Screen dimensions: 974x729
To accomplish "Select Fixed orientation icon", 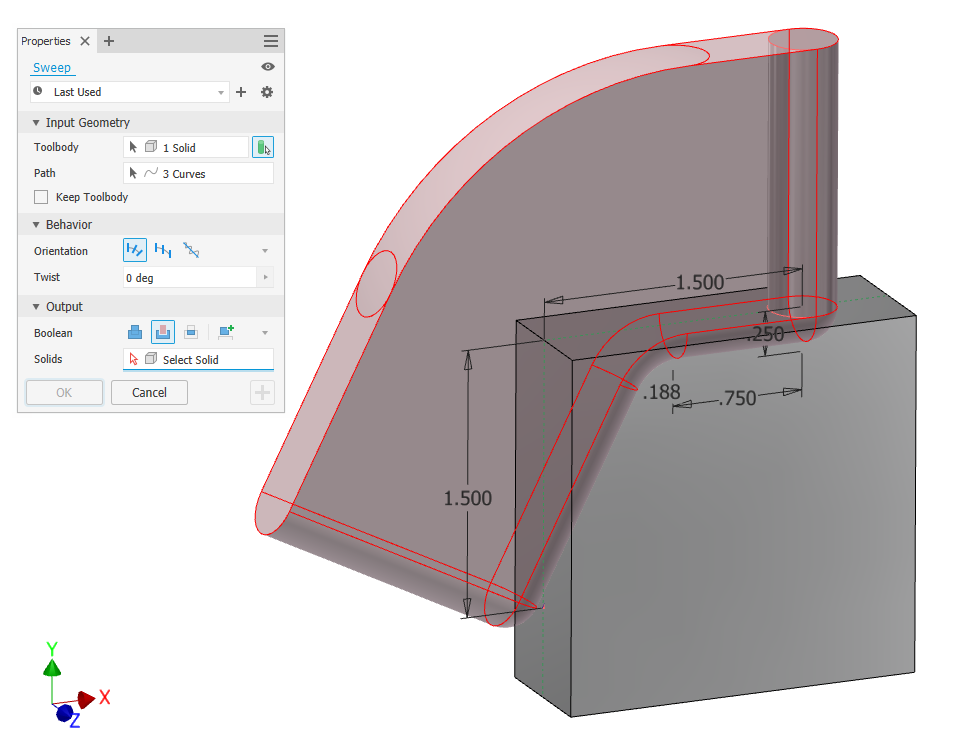I will click(163, 250).
